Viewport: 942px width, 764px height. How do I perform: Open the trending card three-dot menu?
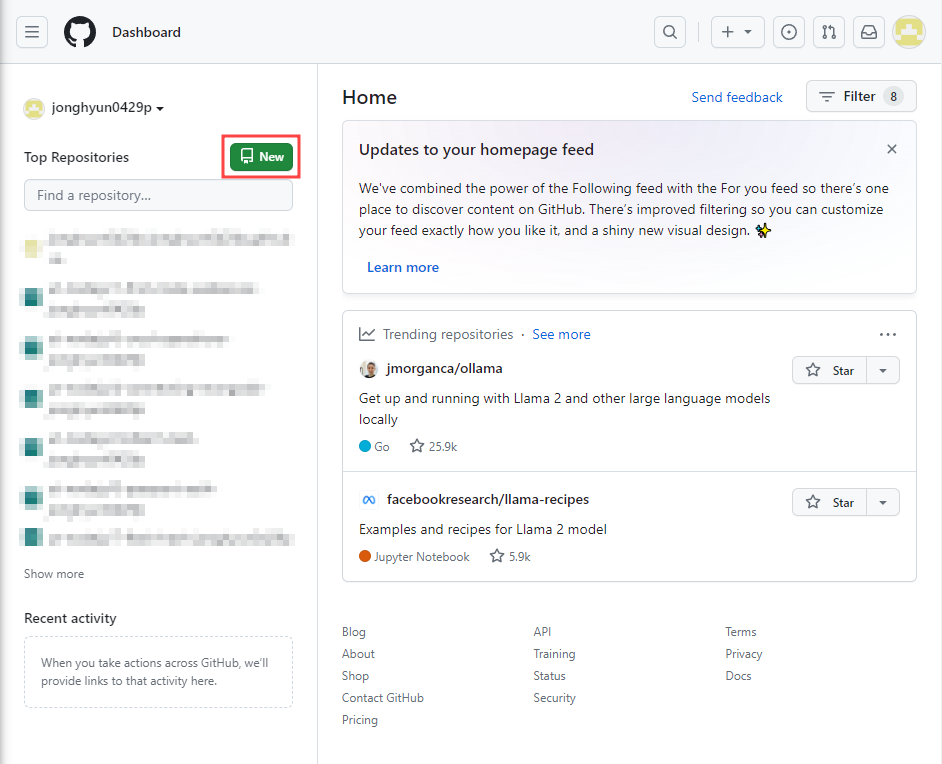click(887, 335)
